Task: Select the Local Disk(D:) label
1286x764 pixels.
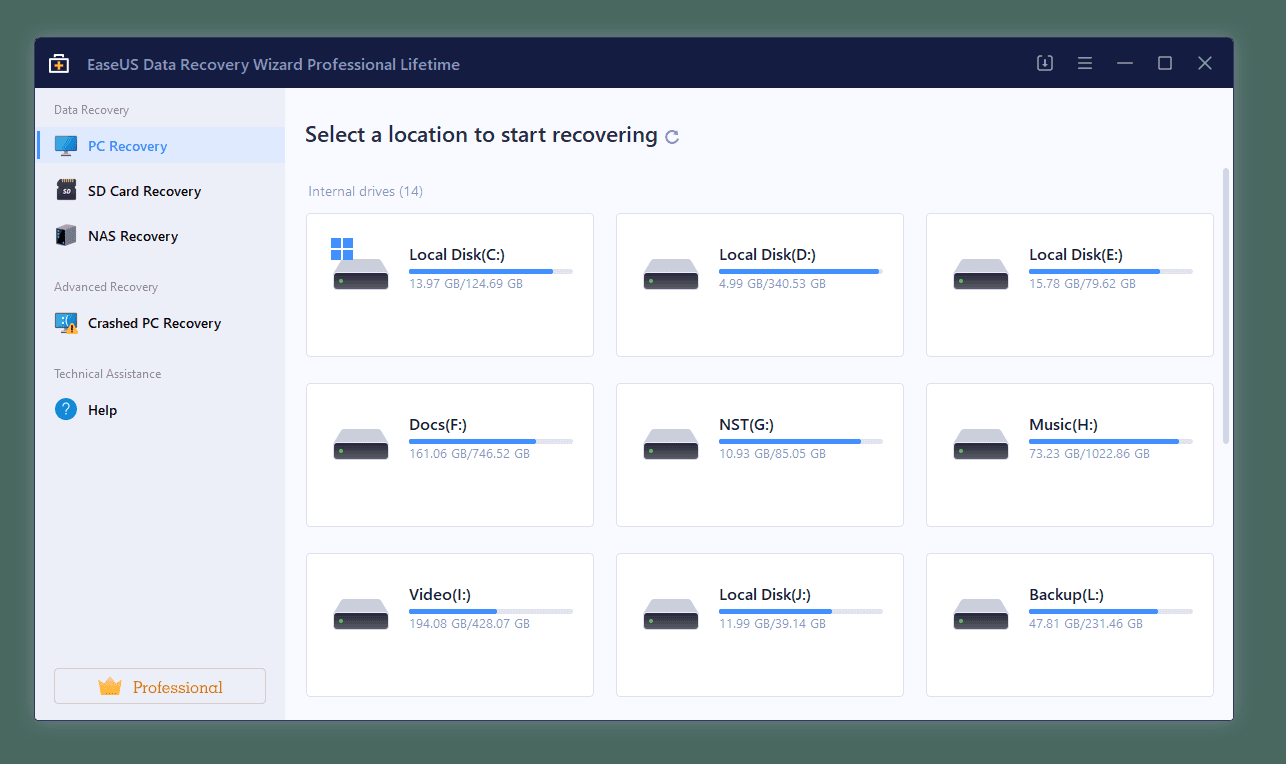Action: point(767,255)
